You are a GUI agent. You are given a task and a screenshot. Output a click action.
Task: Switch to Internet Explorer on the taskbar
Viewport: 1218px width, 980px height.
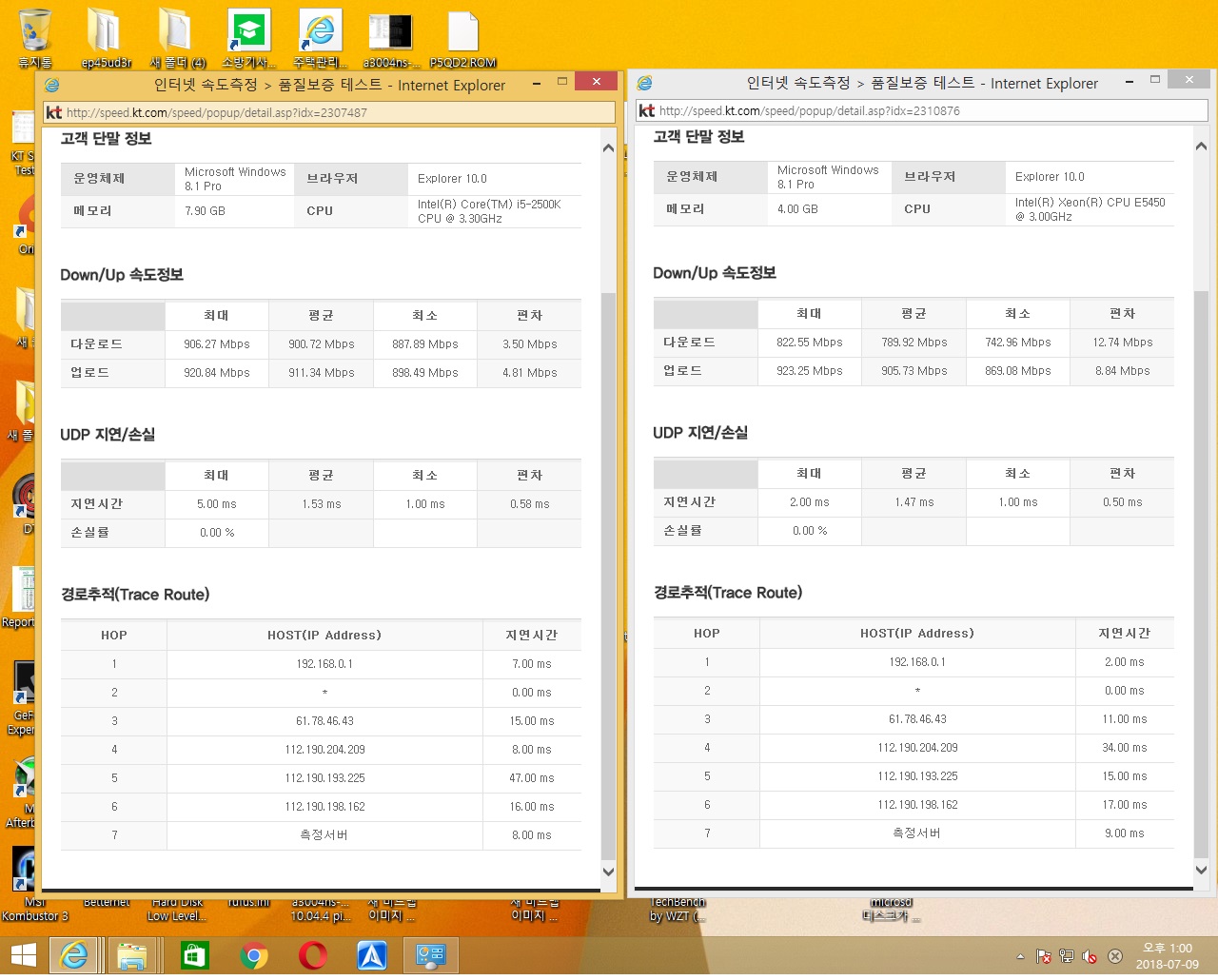coord(73,955)
